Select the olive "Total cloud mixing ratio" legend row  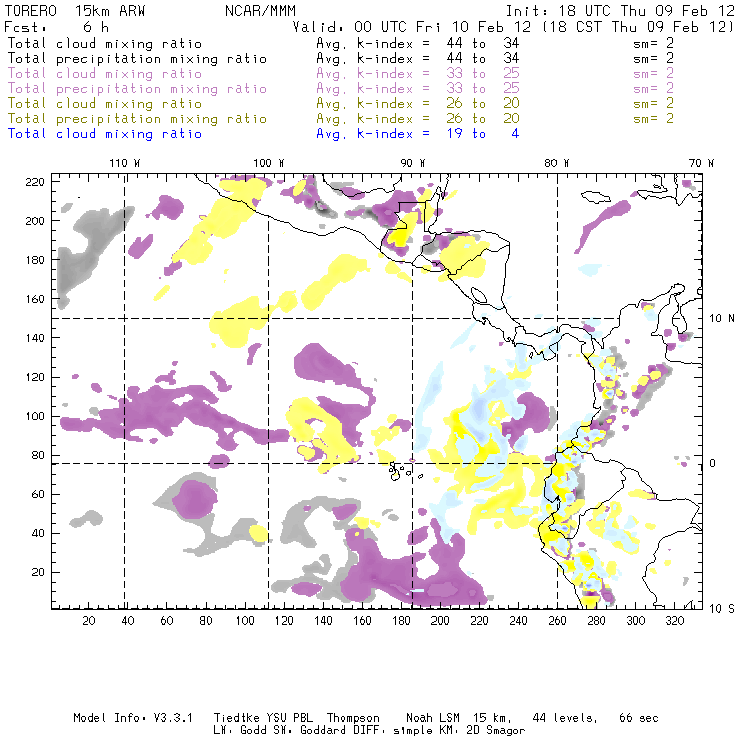click(340, 103)
